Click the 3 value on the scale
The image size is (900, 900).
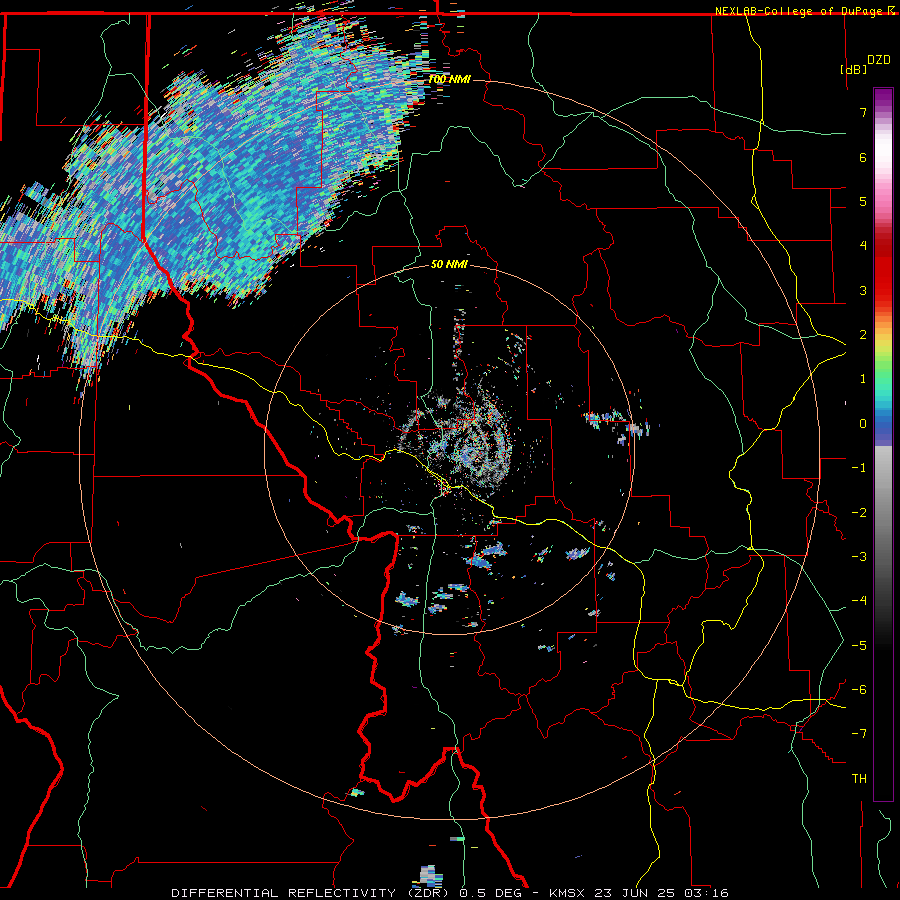tap(863, 290)
